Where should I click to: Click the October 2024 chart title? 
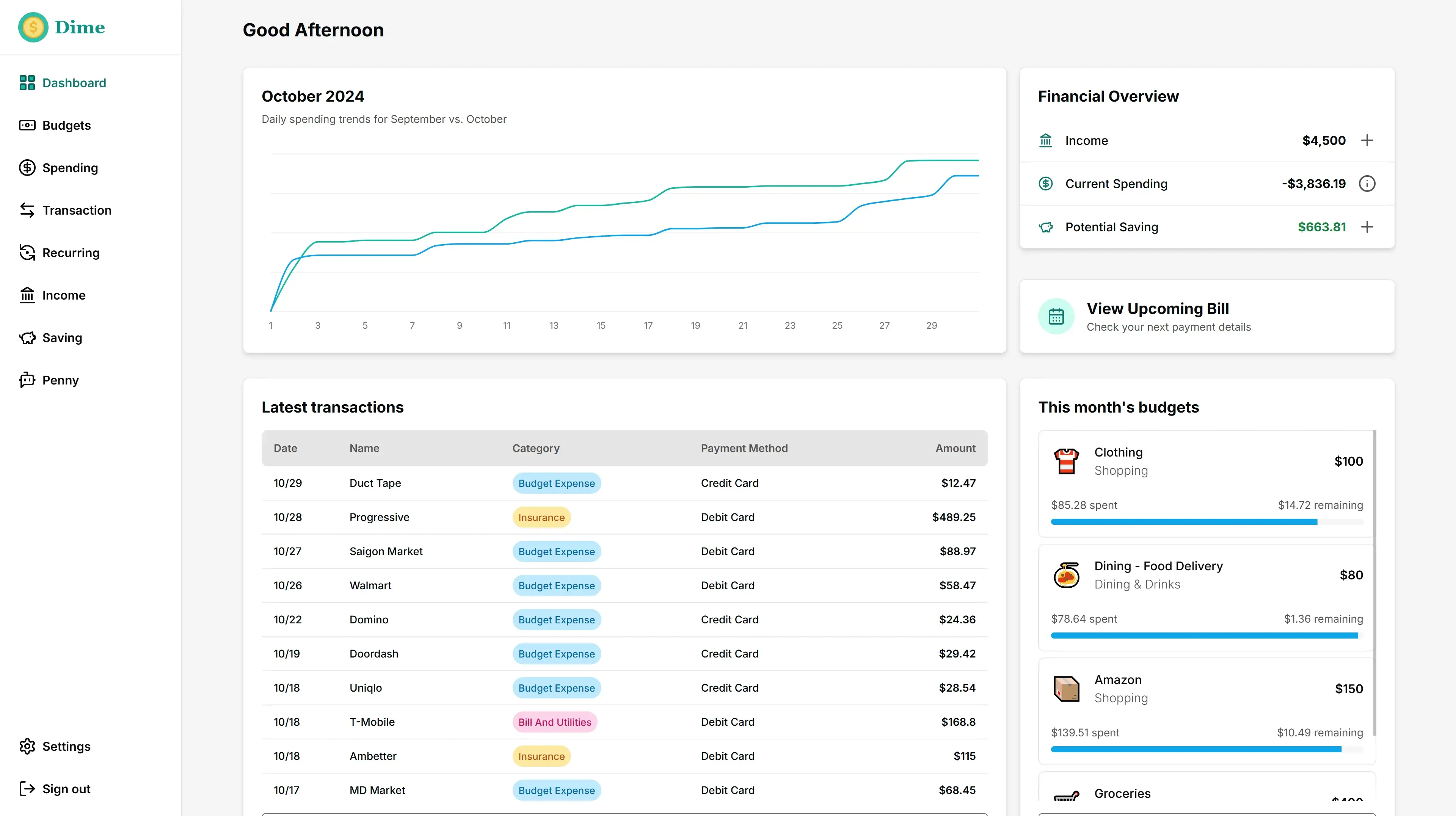tap(312, 96)
